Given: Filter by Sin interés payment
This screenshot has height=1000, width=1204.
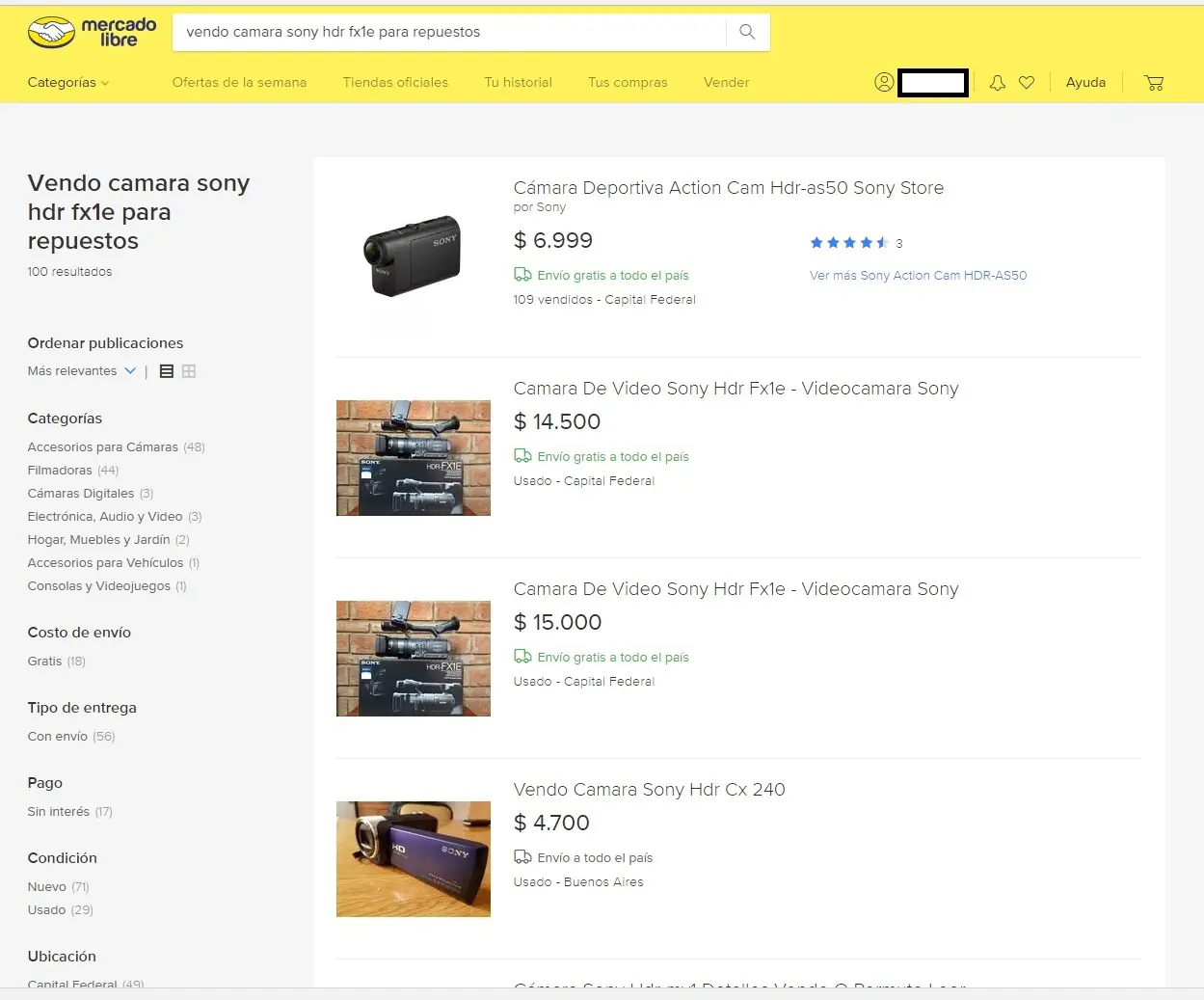Looking at the screenshot, I should pyautogui.click(x=69, y=812).
